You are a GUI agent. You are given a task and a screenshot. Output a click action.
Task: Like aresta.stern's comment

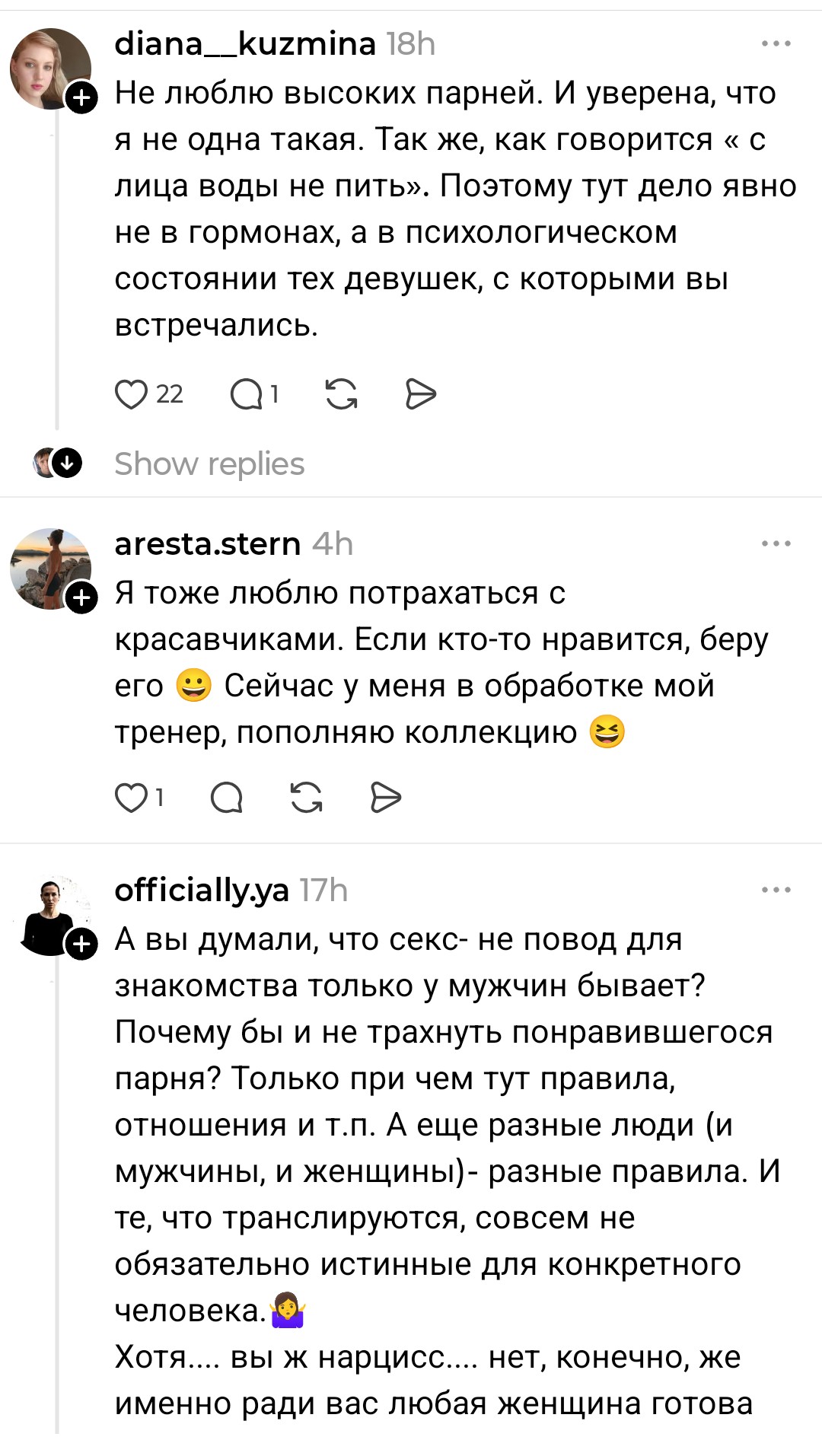[x=131, y=798]
